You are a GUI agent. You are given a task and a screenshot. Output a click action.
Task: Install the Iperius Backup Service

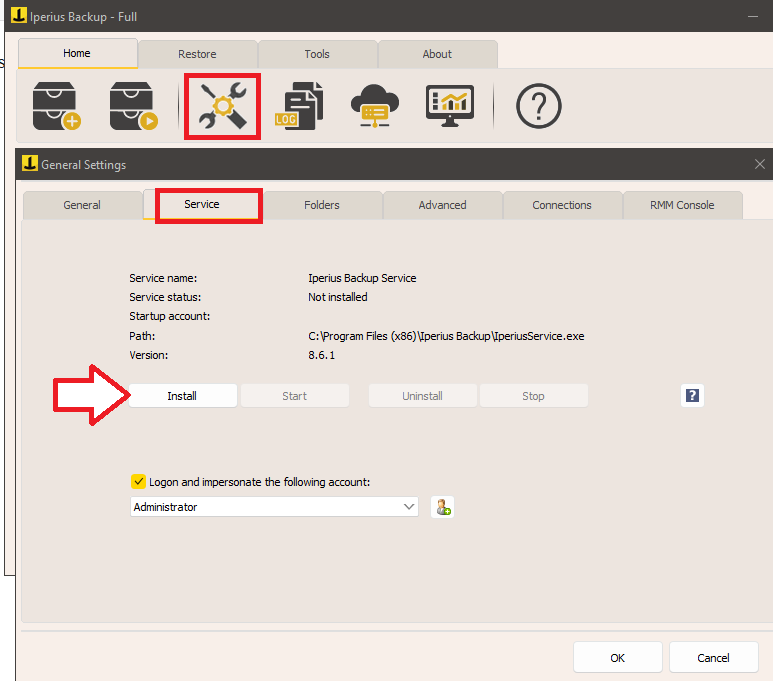[x=183, y=396]
